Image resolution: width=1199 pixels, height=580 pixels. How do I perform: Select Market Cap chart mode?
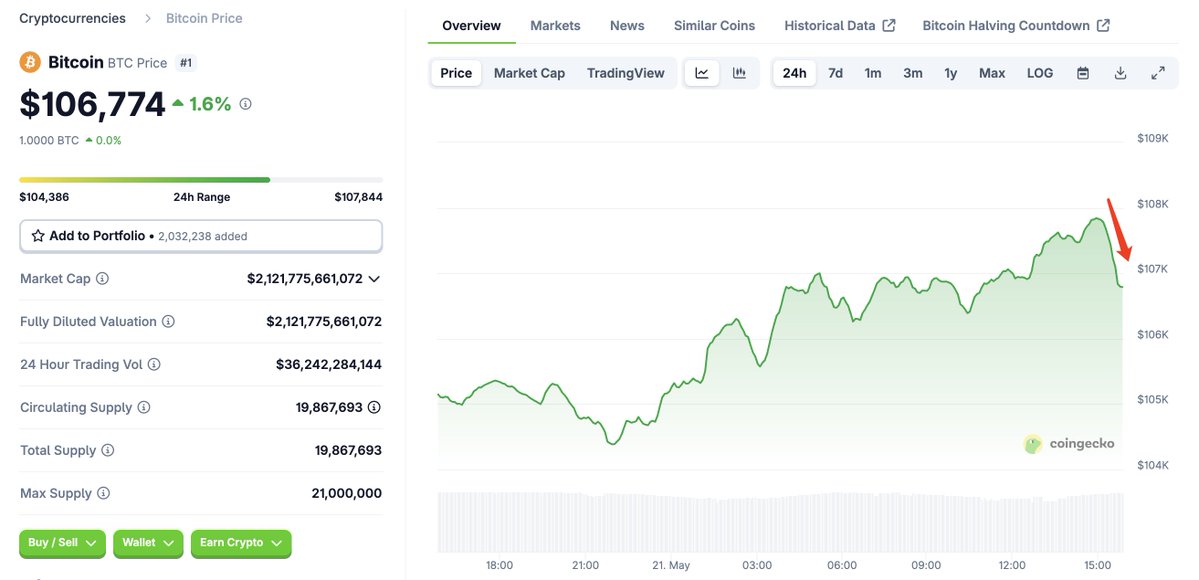click(x=529, y=73)
